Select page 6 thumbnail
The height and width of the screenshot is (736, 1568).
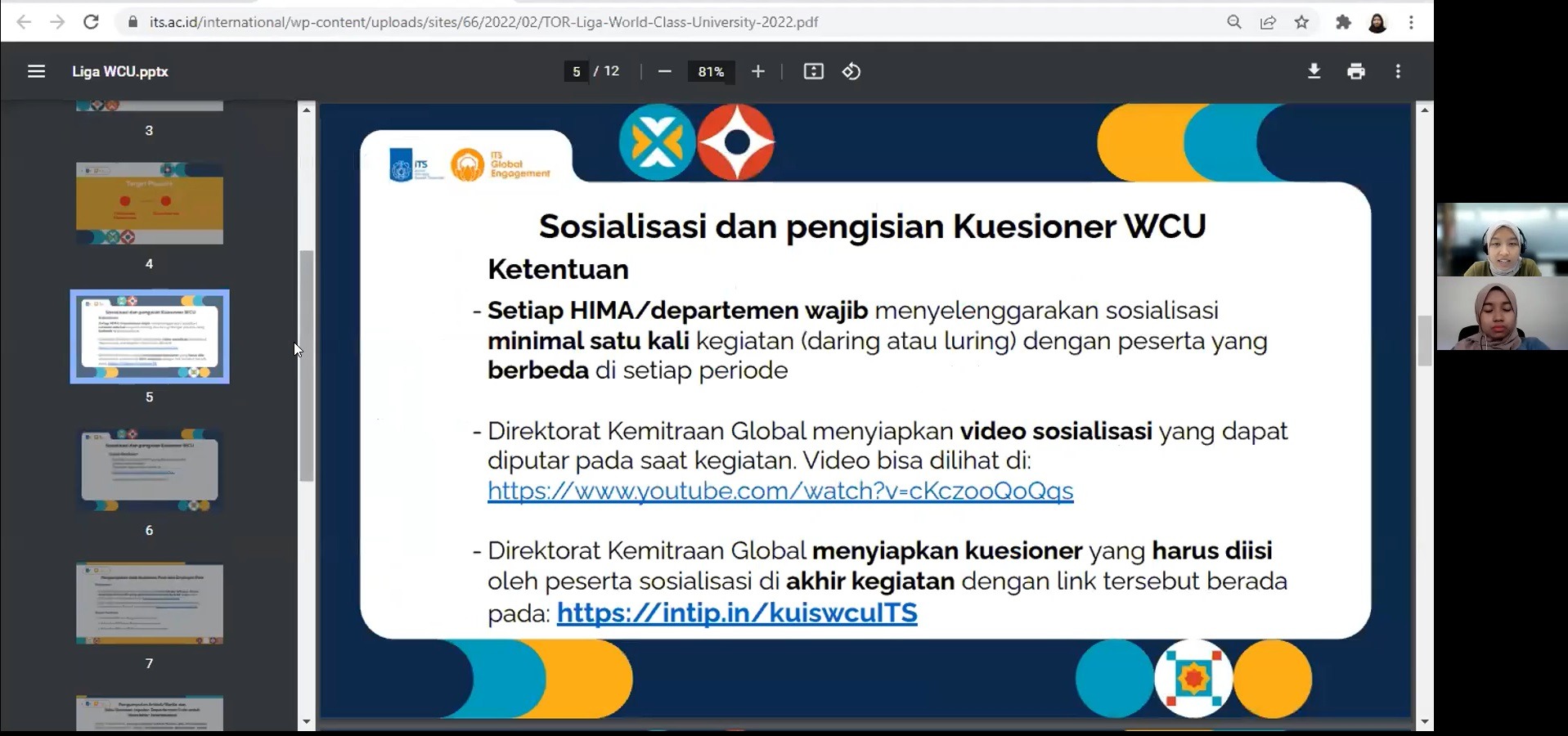pos(150,470)
